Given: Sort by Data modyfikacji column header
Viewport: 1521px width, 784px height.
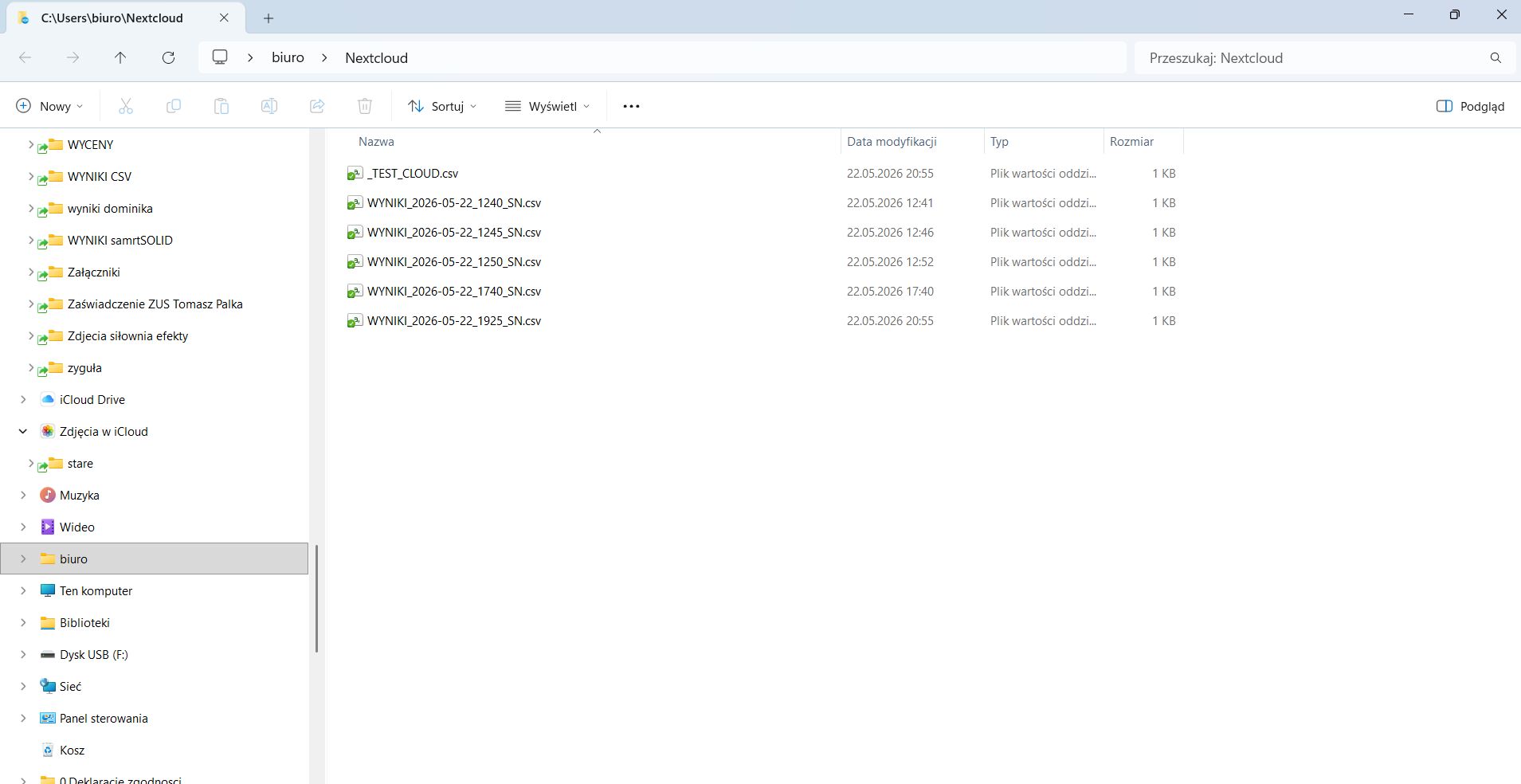Looking at the screenshot, I should click(x=892, y=141).
